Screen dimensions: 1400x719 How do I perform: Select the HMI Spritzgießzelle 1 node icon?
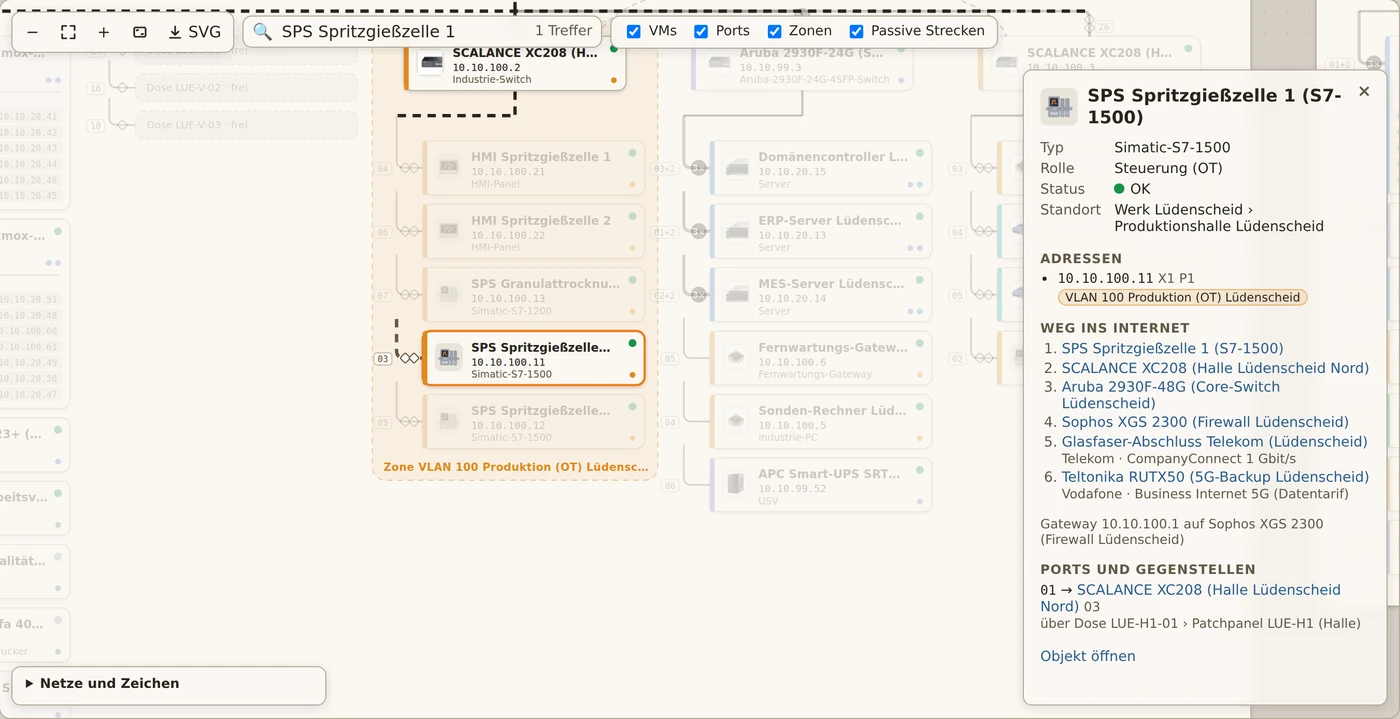[x=449, y=167]
